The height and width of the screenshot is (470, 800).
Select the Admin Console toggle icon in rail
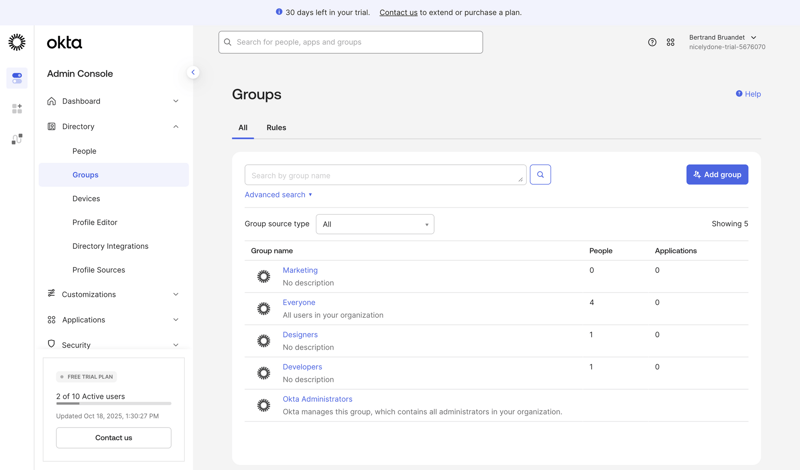point(17,78)
